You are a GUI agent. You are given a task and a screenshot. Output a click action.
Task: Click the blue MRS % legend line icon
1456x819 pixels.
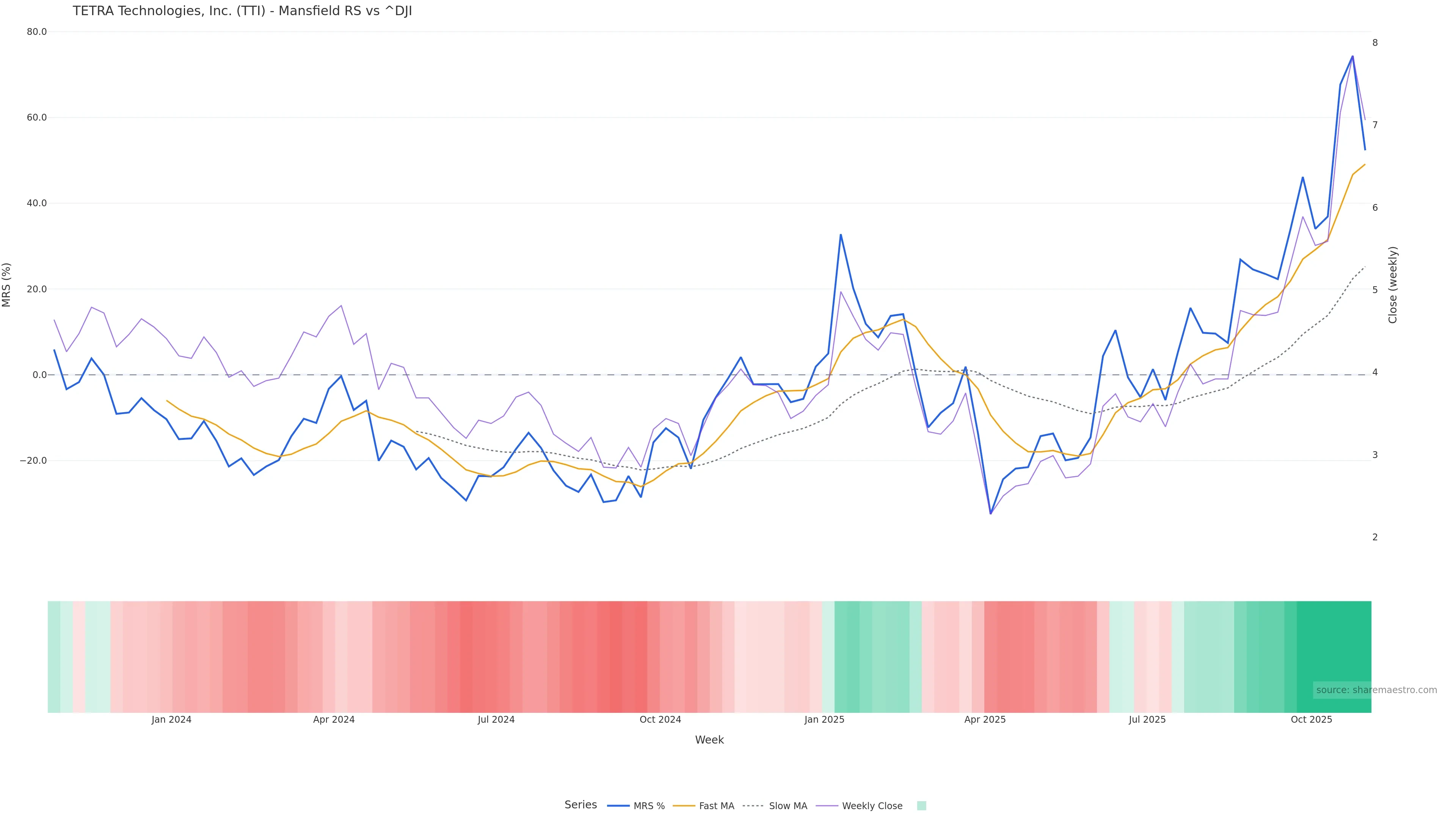pos(618,806)
